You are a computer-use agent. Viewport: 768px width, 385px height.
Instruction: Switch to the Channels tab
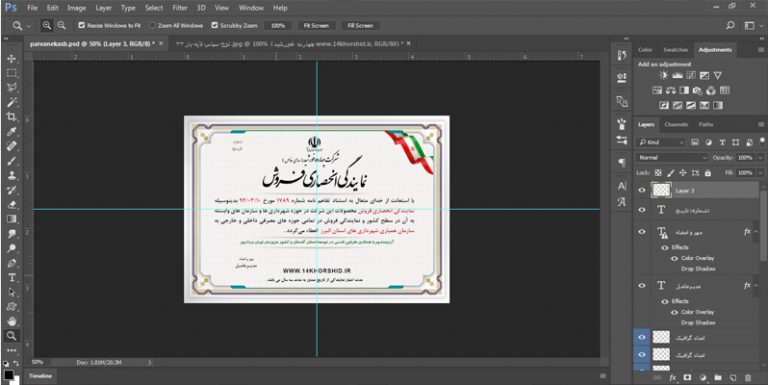pyautogui.click(x=676, y=124)
